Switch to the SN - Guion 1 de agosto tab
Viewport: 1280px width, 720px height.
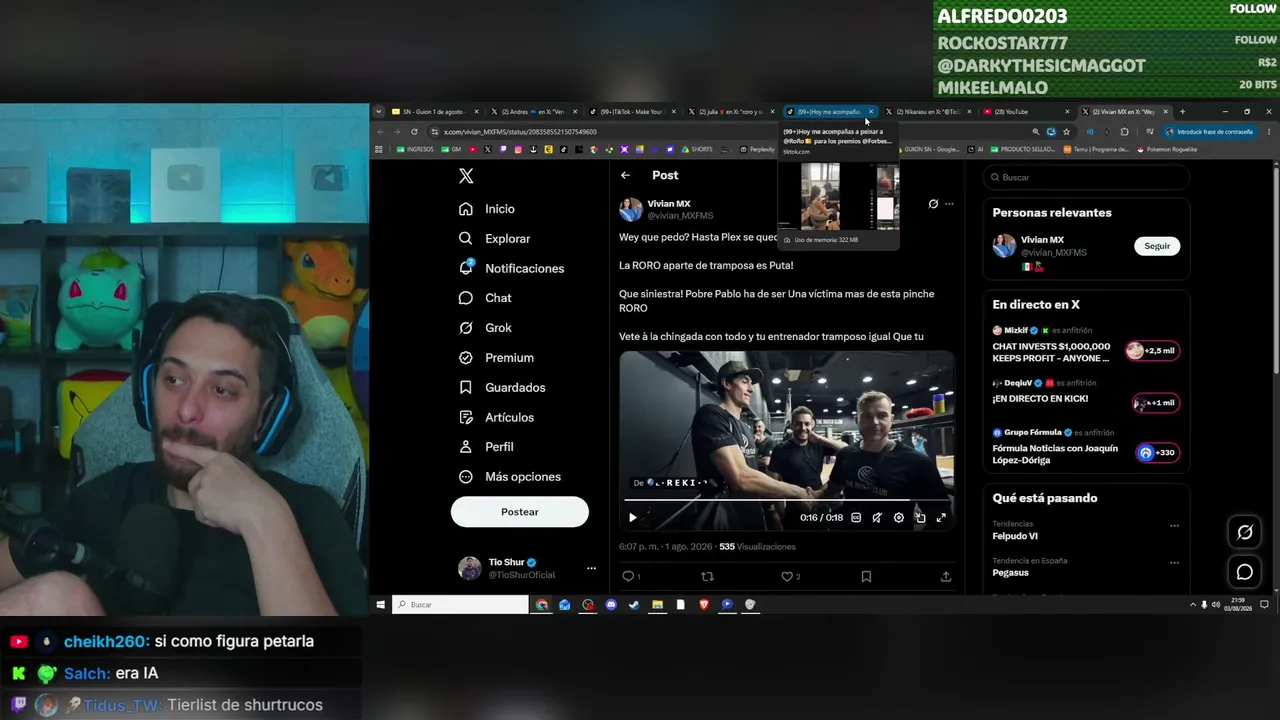(434, 112)
